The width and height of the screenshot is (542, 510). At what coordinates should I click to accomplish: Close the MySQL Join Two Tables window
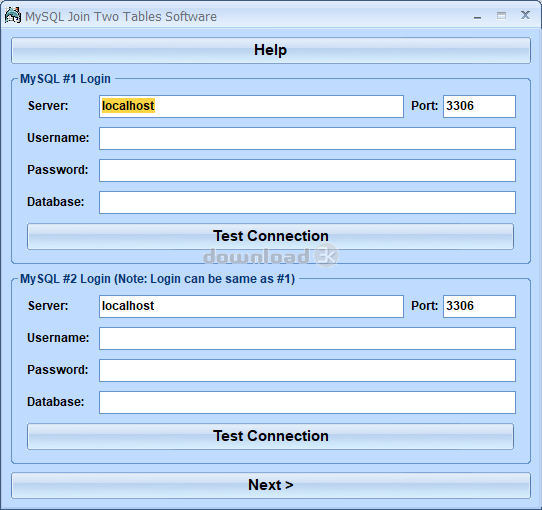pos(525,15)
